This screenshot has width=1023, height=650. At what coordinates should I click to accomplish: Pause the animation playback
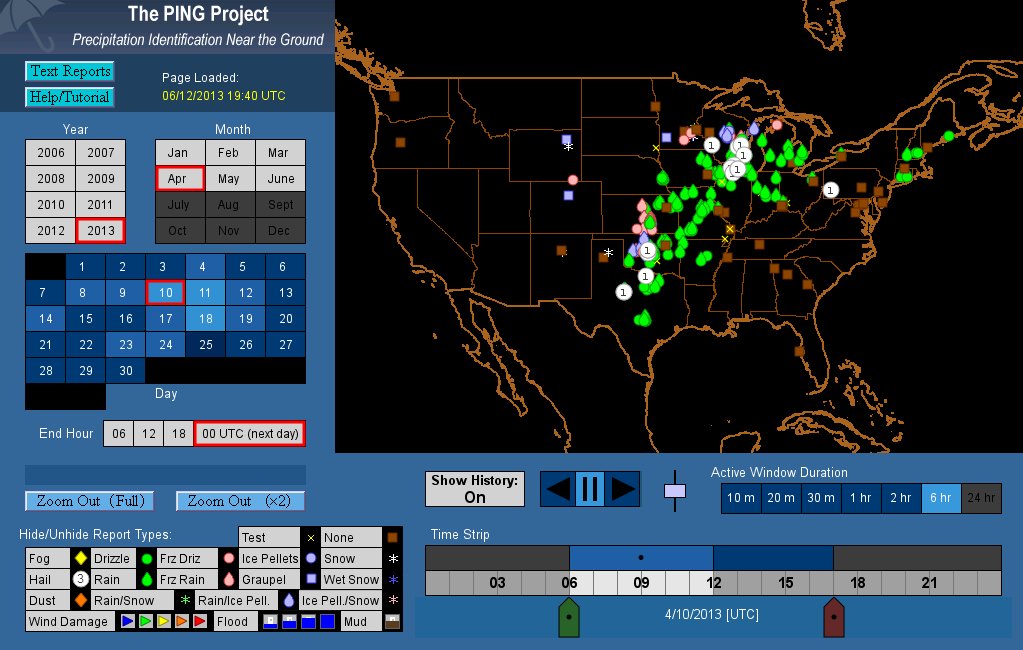[x=589, y=489]
